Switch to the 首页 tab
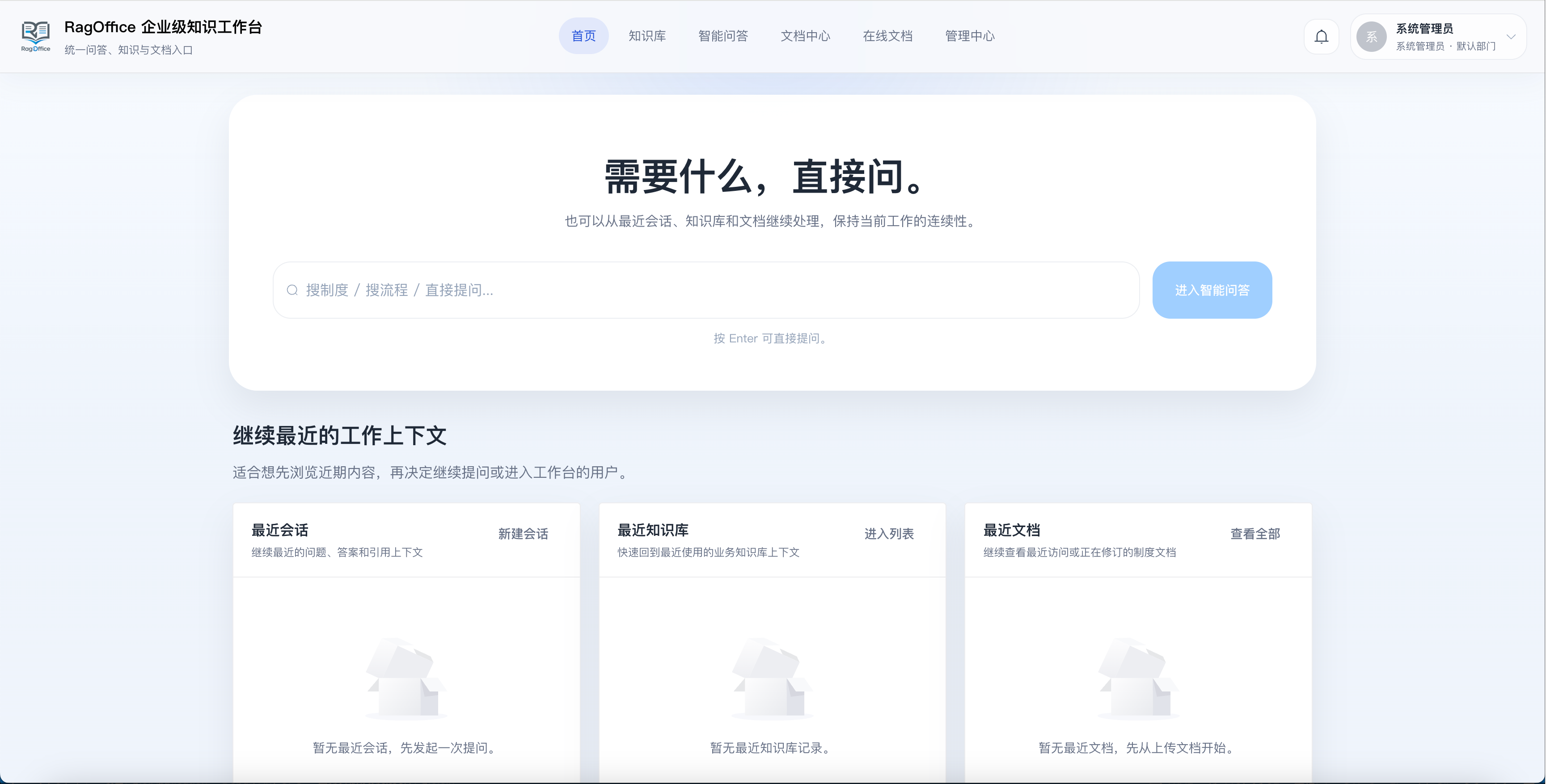 583,36
